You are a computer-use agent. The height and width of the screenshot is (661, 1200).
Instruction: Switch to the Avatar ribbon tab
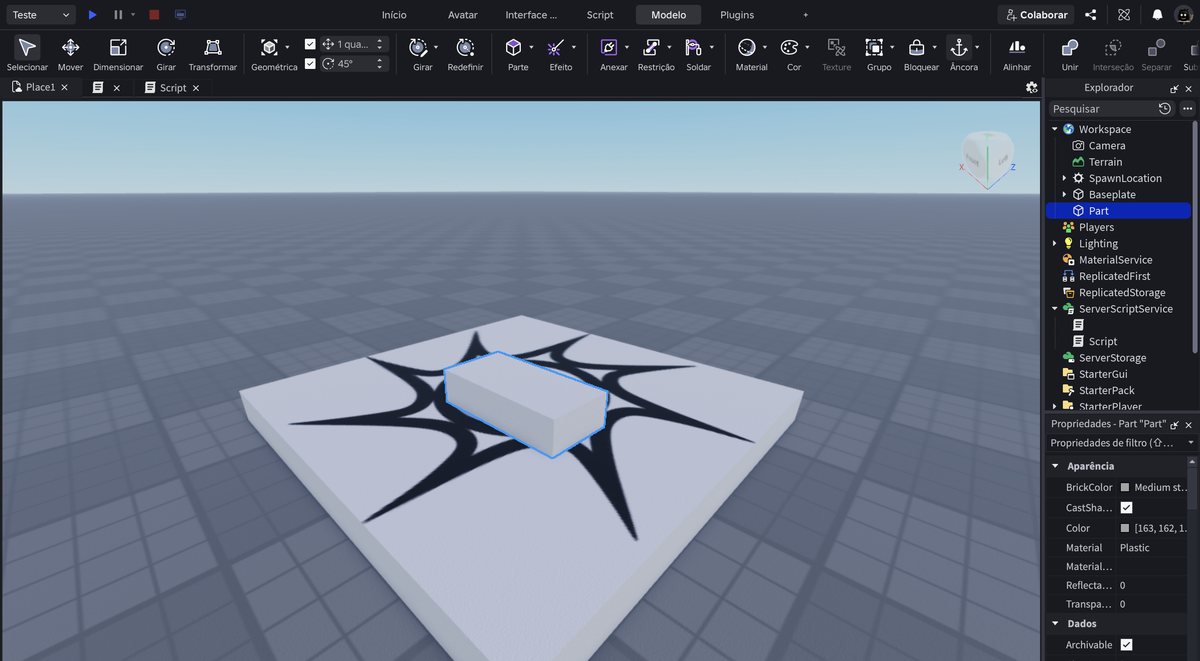(x=463, y=15)
